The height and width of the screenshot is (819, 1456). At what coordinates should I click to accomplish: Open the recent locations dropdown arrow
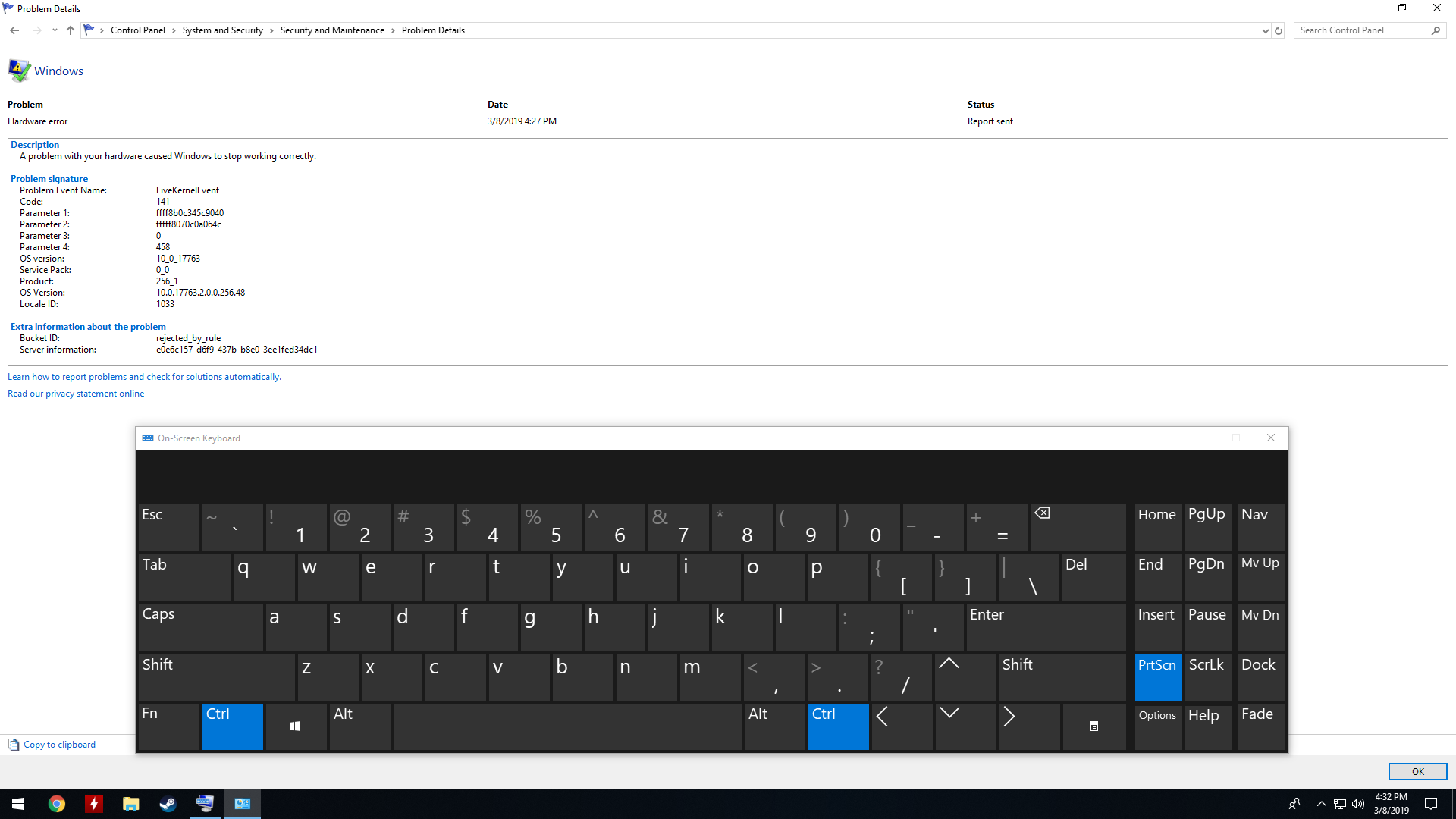[55, 30]
